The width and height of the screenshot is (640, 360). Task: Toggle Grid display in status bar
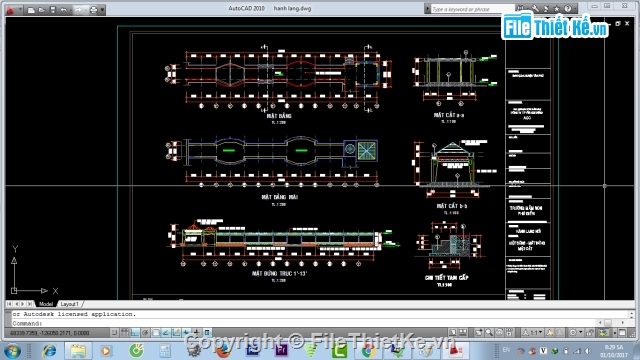click(124, 333)
